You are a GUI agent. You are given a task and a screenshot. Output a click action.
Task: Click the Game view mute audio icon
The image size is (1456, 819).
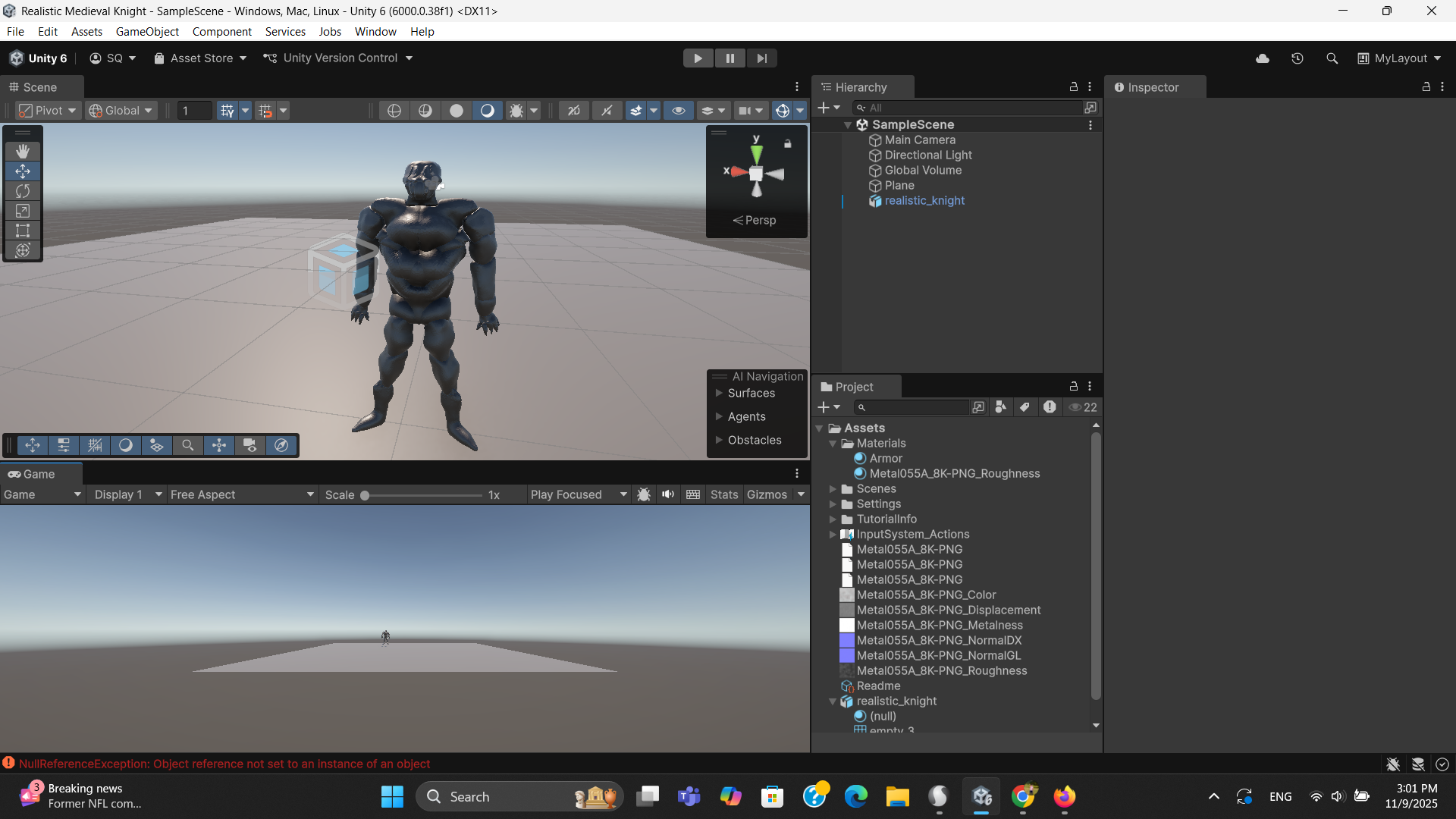[668, 494]
